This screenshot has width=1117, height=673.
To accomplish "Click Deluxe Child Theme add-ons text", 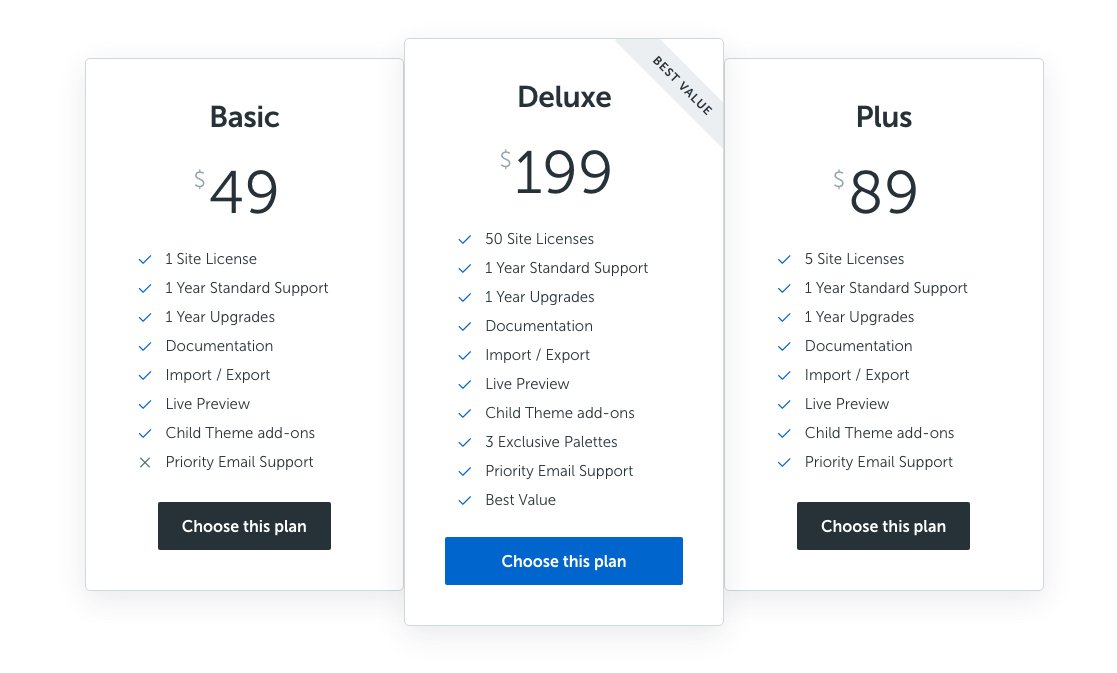I will [x=560, y=413].
